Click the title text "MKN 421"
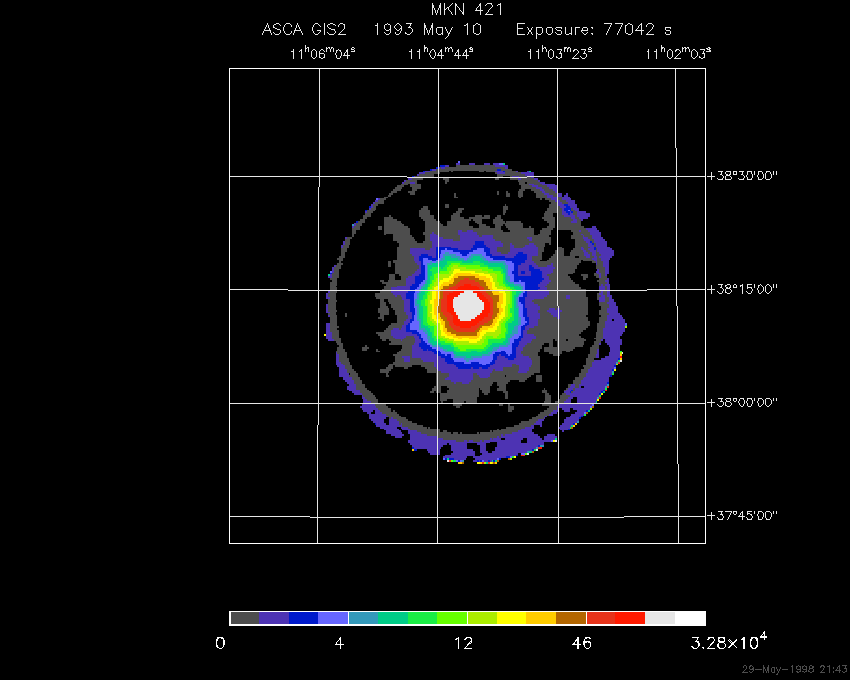Screen dimensions: 850x680 (x=467, y=9)
